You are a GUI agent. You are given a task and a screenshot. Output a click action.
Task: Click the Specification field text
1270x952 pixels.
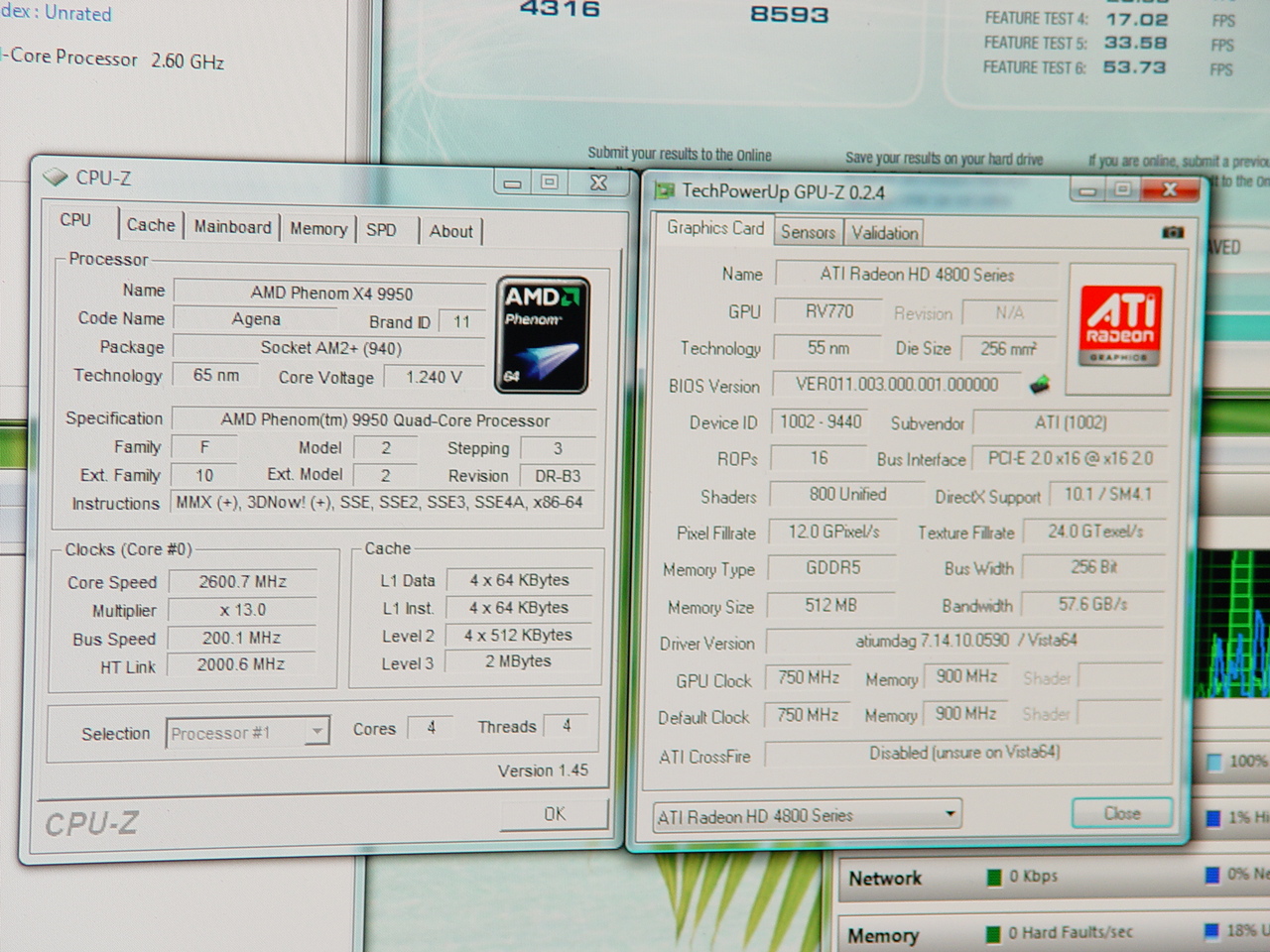pyautogui.click(x=385, y=420)
